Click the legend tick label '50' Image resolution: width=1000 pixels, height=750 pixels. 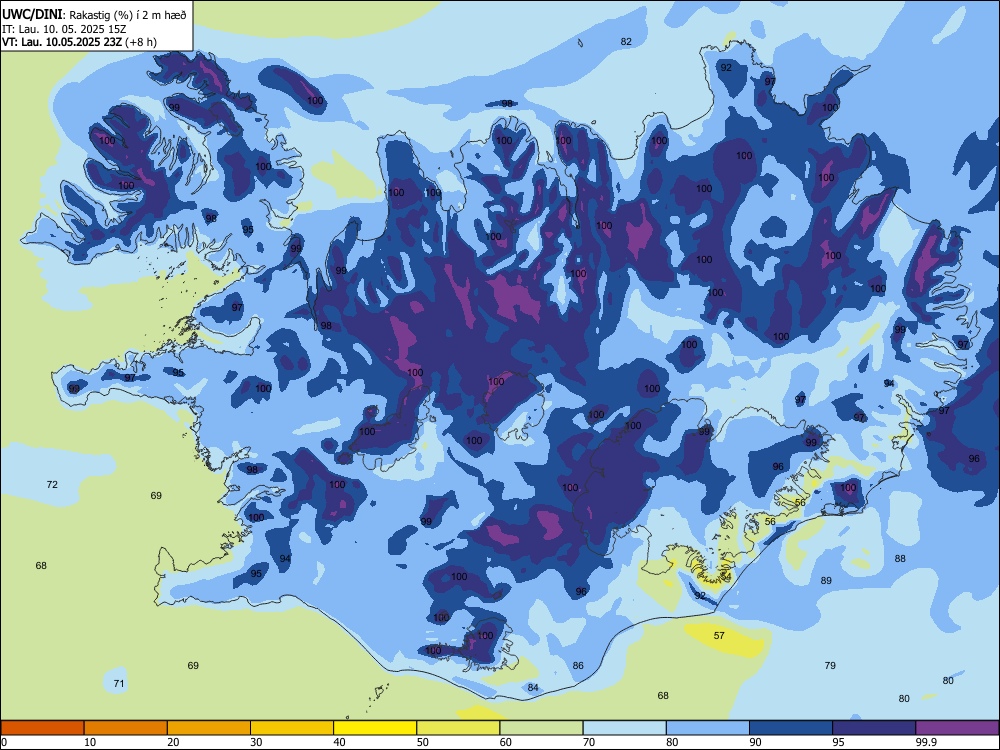[422, 742]
